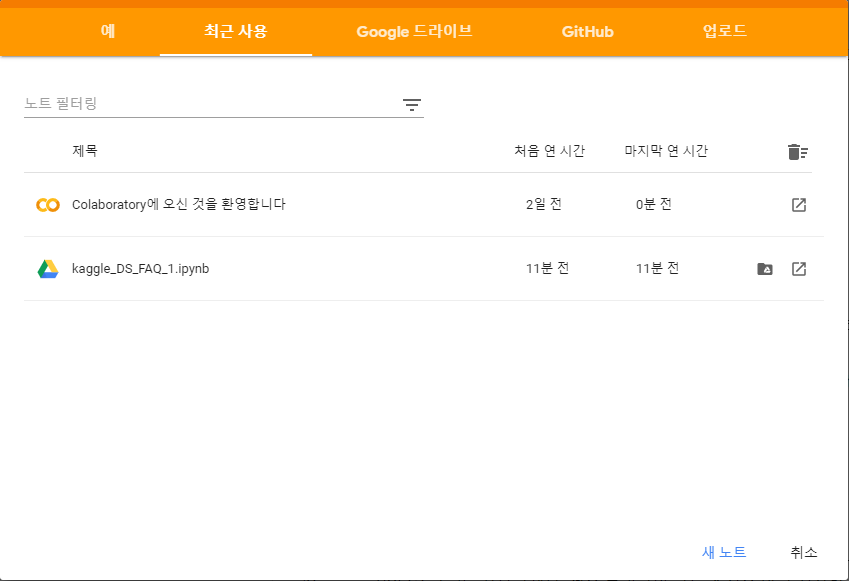
Task: Click the Colaboratory CO logo icon
Action: [48, 205]
